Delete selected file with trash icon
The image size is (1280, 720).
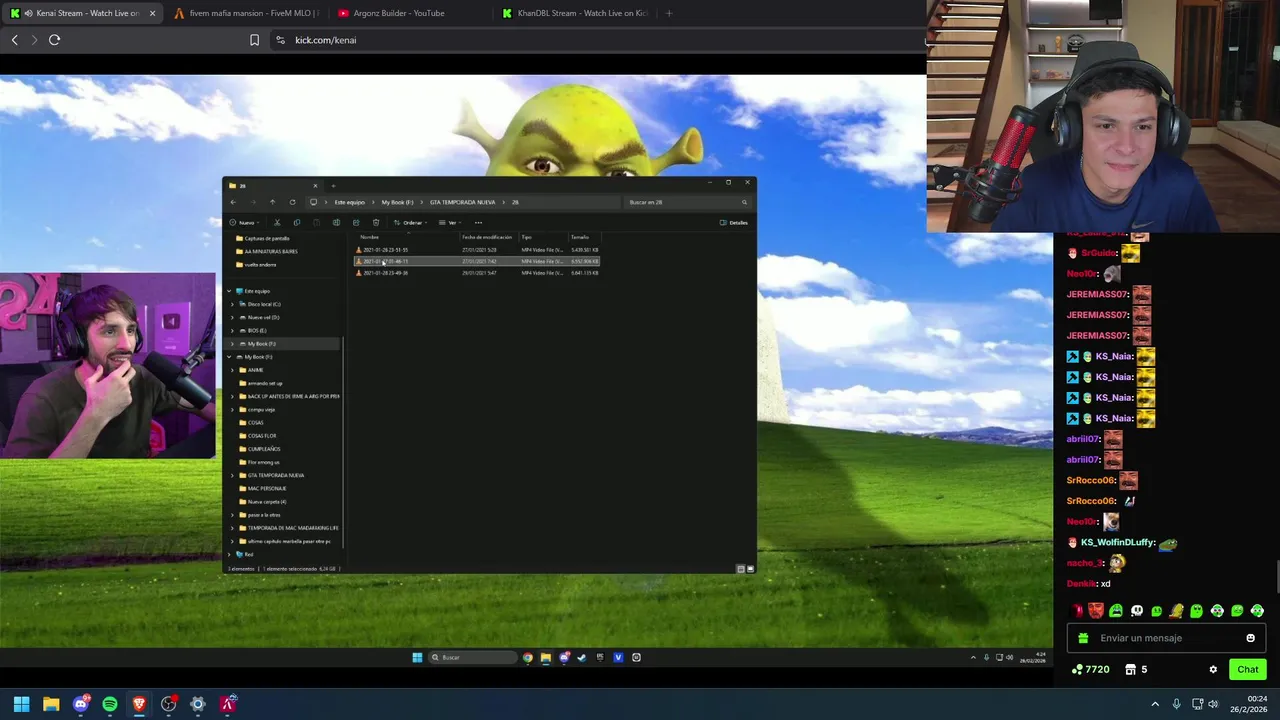click(x=376, y=223)
